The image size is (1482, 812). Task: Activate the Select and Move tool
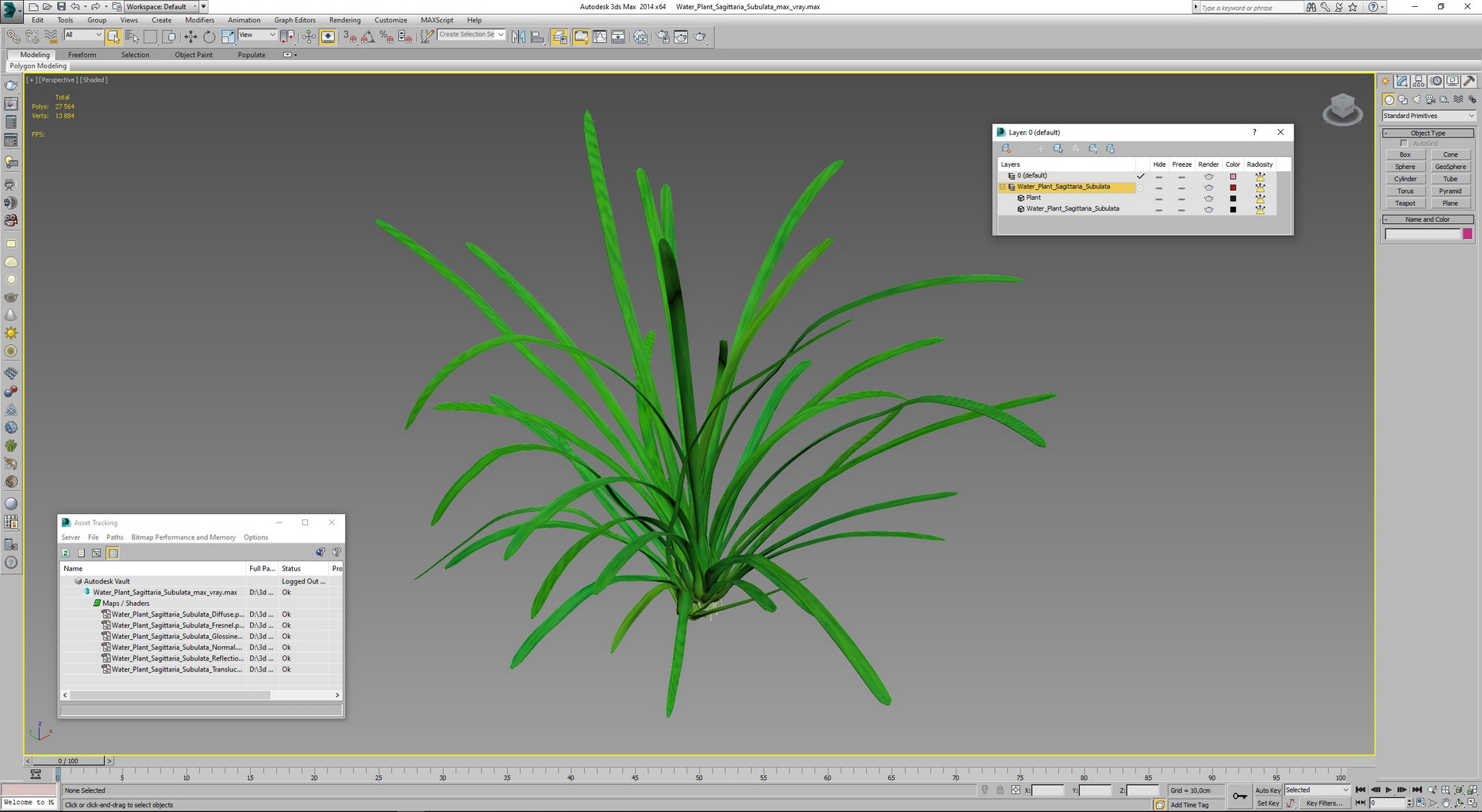click(191, 36)
